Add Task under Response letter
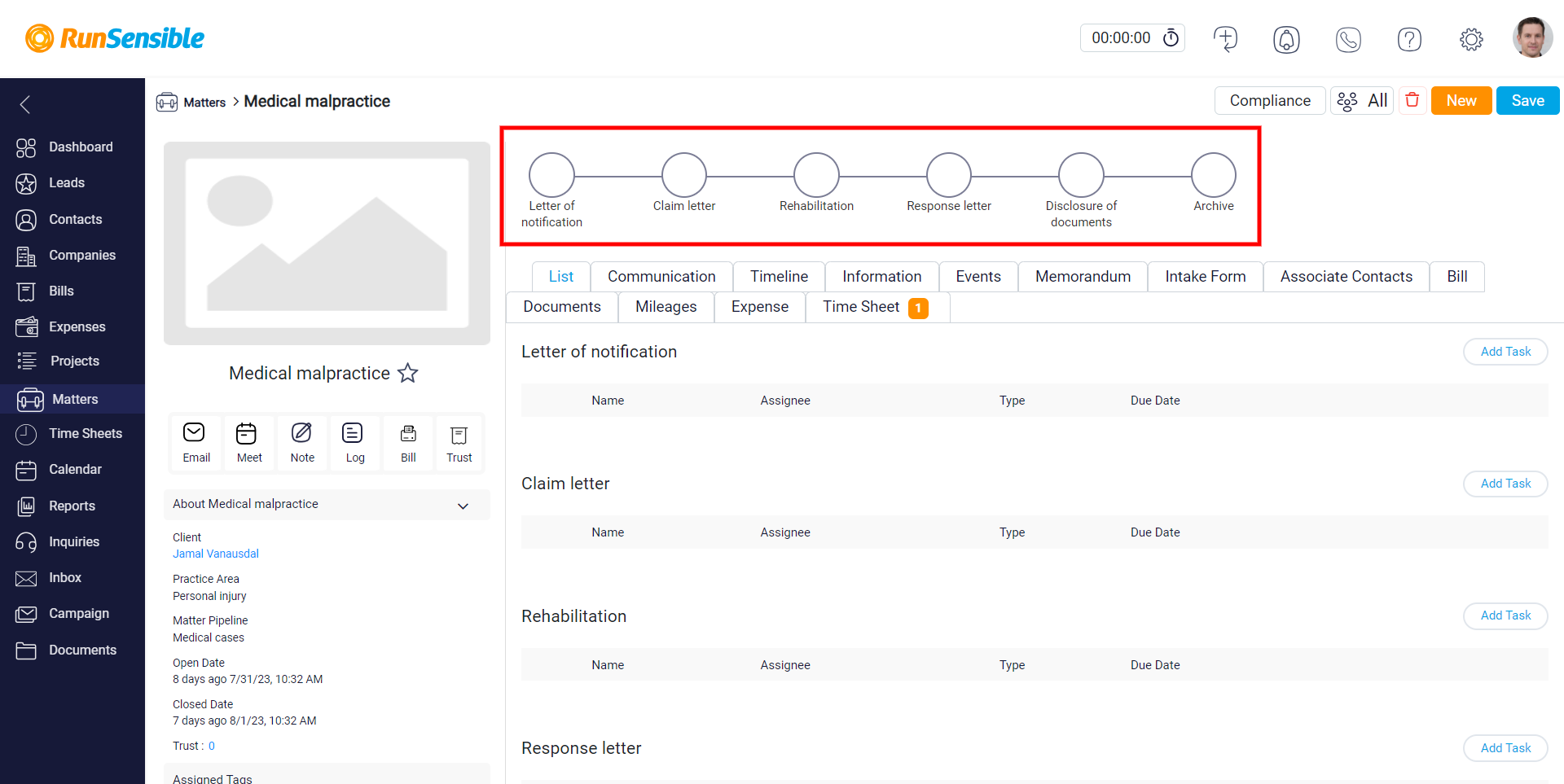 [x=1505, y=748]
